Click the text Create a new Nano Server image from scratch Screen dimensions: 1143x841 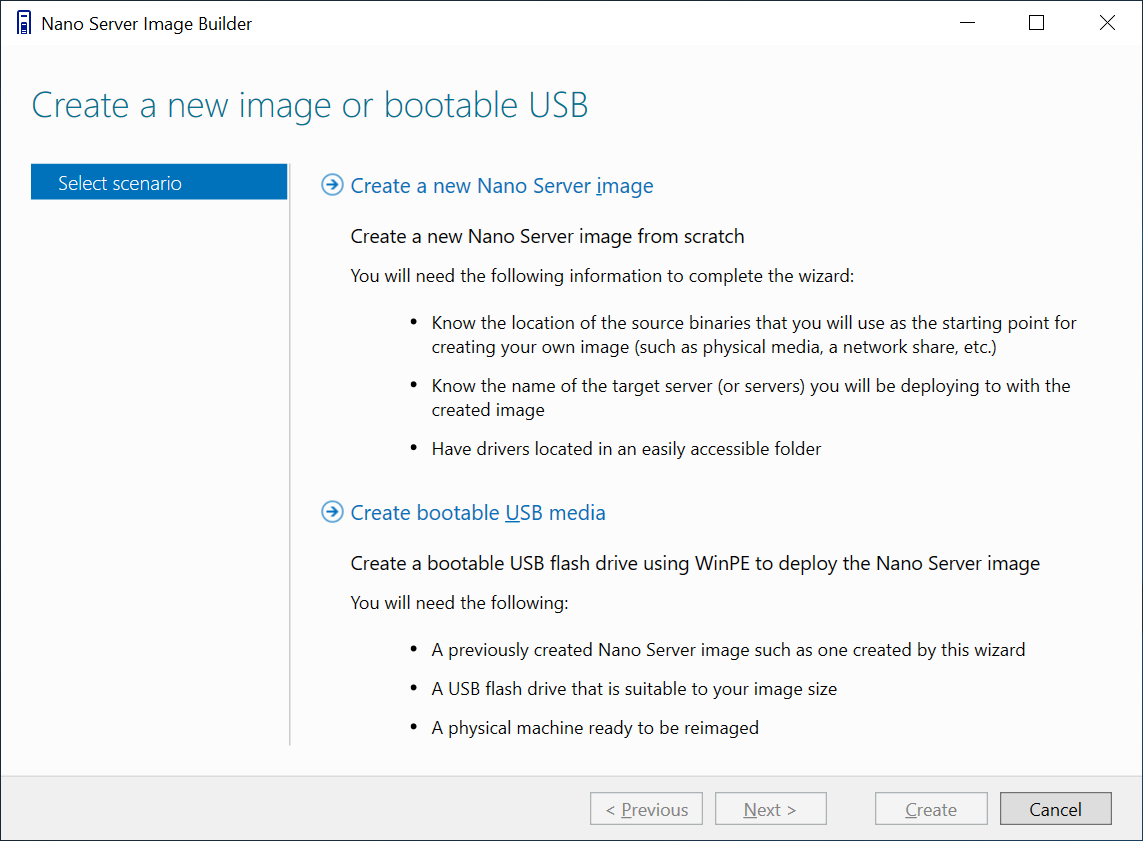tap(547, 237)
